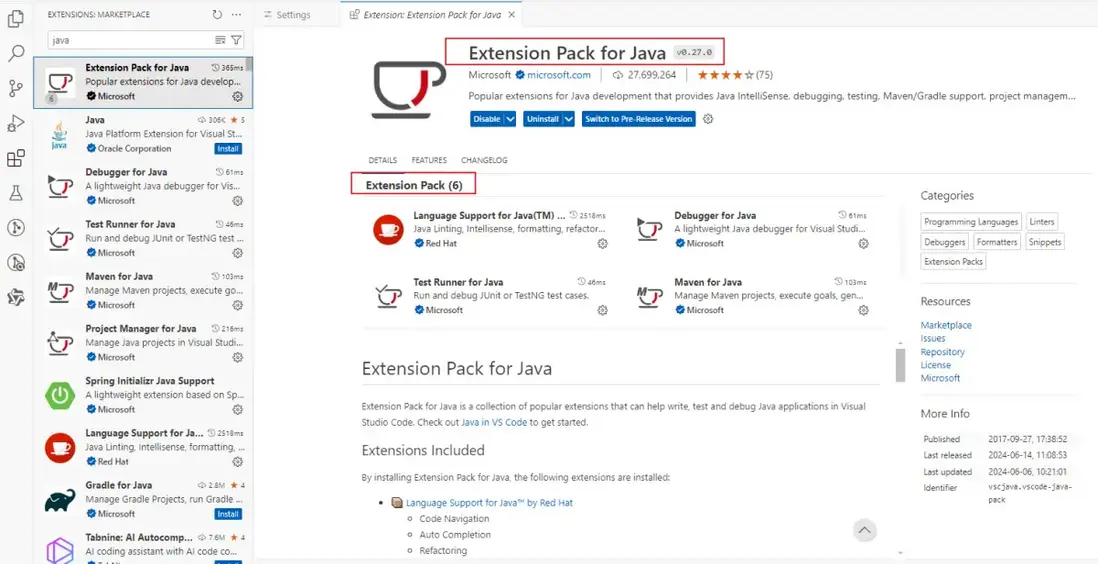Open gear on Maven for Java pack card
Screen dimensions: 1098x564
pyautogui.click(x=863, y=310)
